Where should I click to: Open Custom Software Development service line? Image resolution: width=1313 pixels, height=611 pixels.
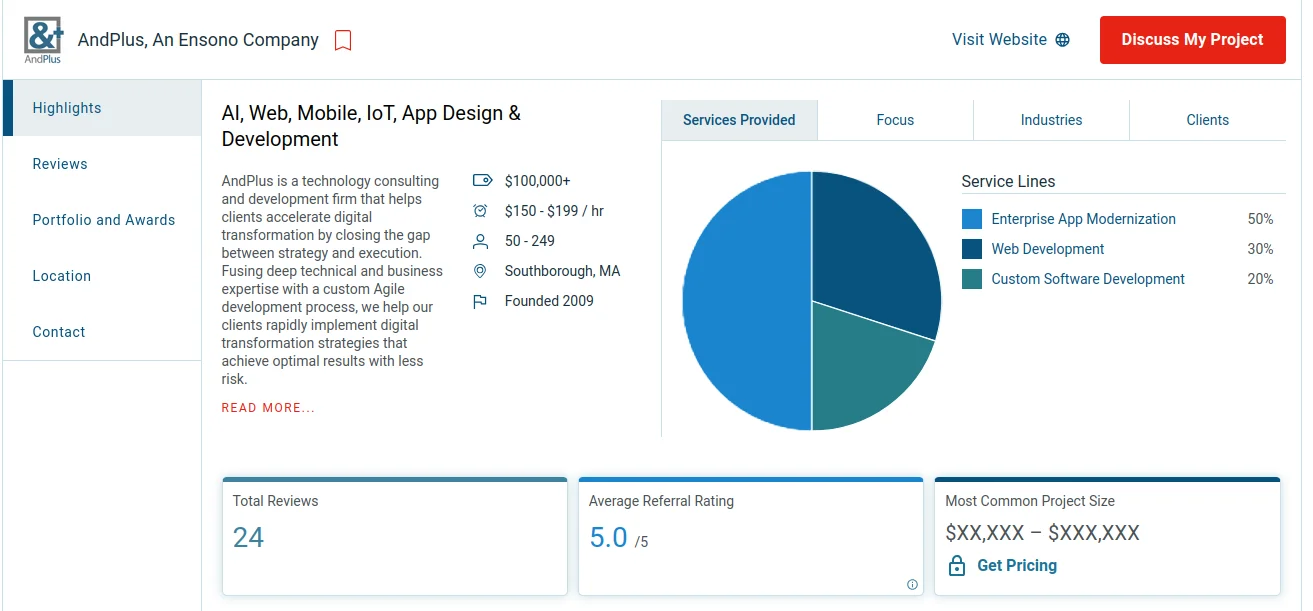[1088, 279]
